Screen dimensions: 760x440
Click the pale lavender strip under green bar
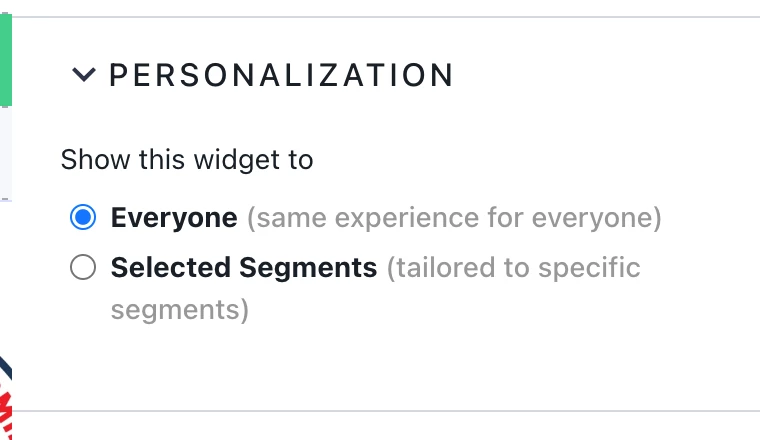pyautogui.click(x=5, y=153)
